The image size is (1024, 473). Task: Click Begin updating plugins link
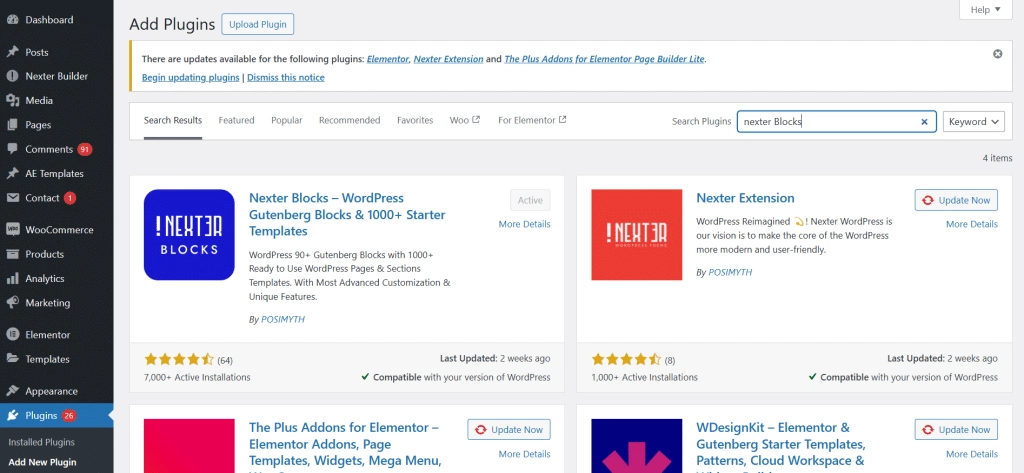click(x=190, y=77)
